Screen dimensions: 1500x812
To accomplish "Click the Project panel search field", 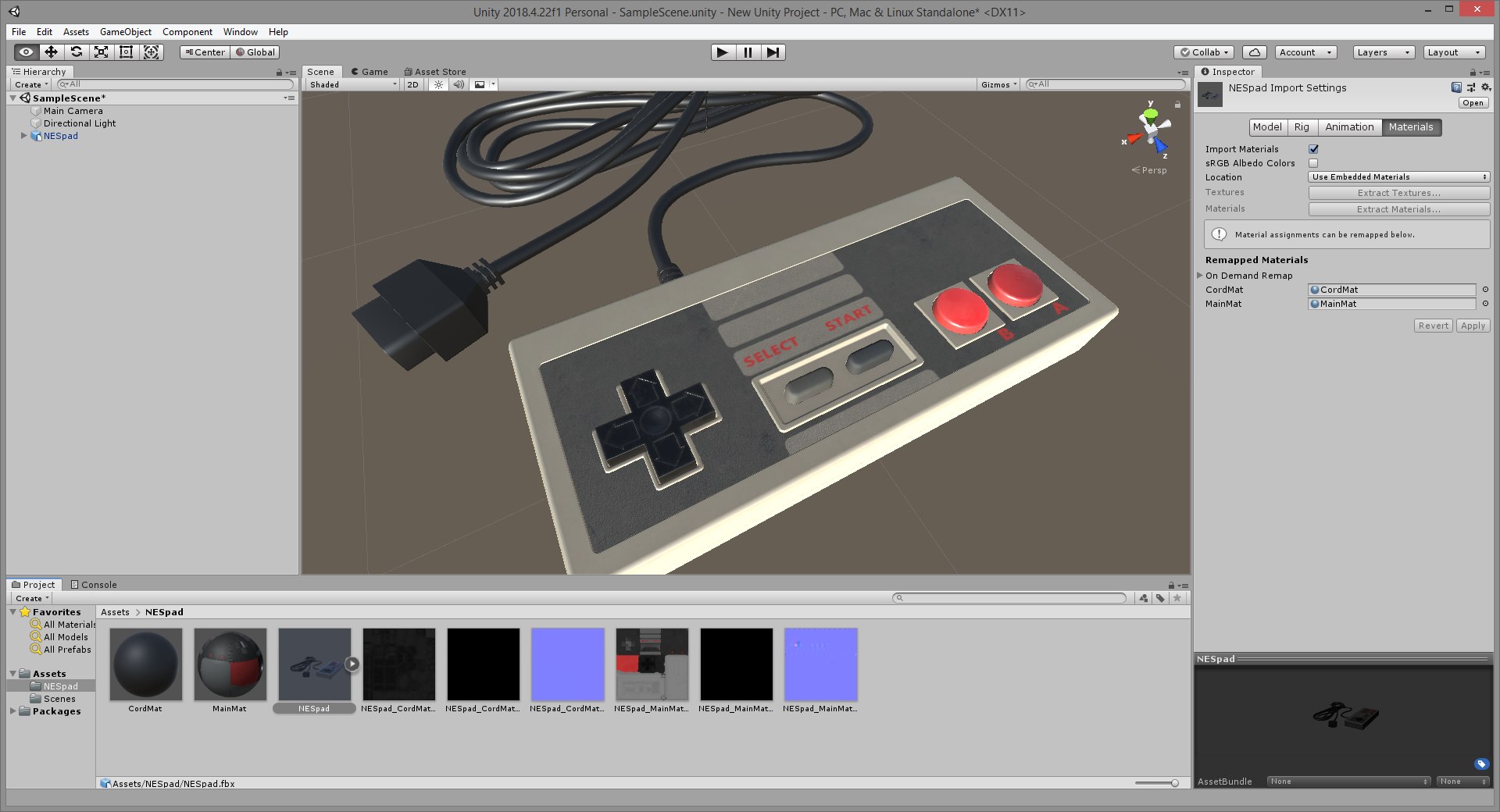I will [1009, 598].
